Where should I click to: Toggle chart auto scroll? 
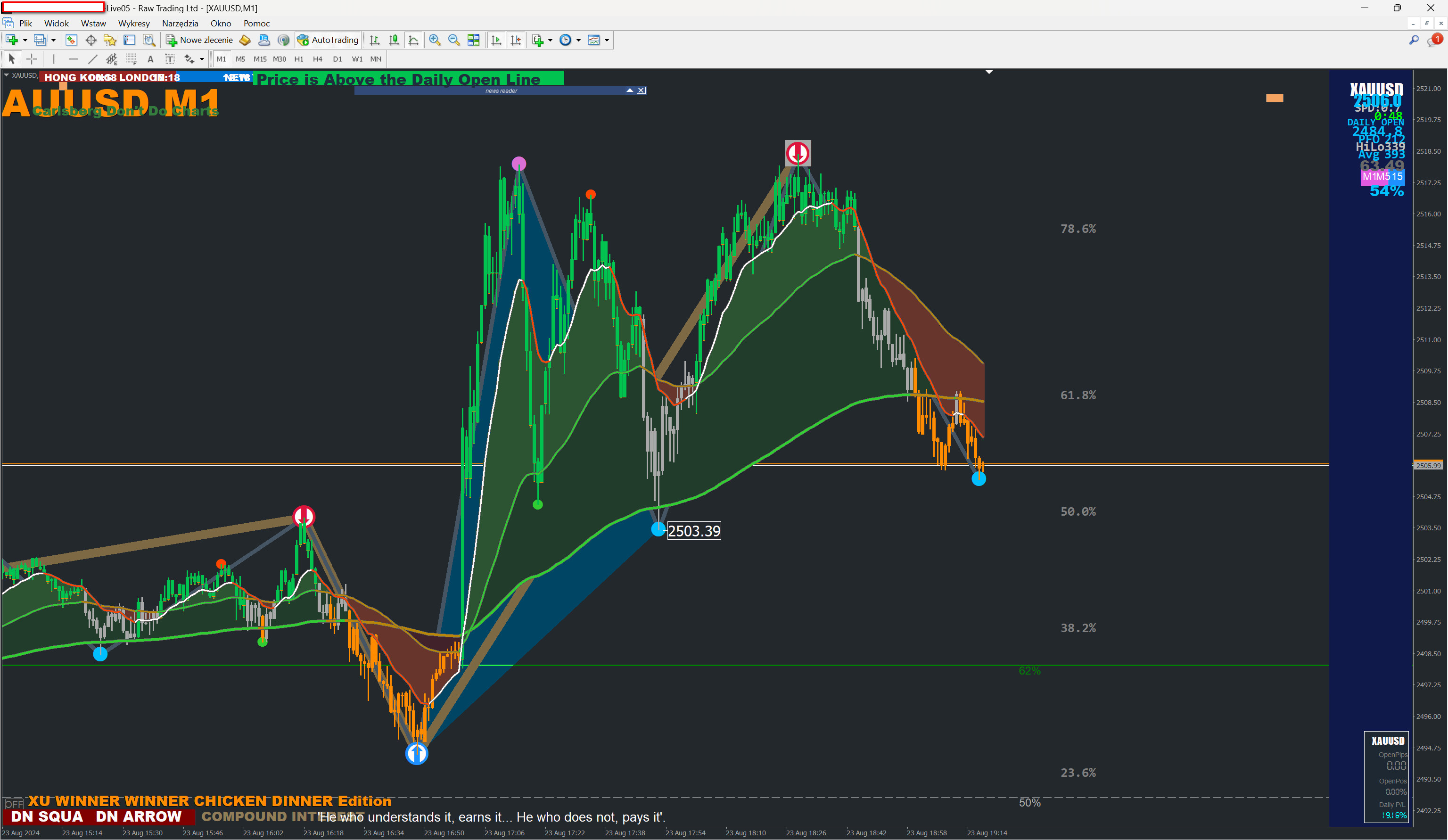[x=496, y=40]
